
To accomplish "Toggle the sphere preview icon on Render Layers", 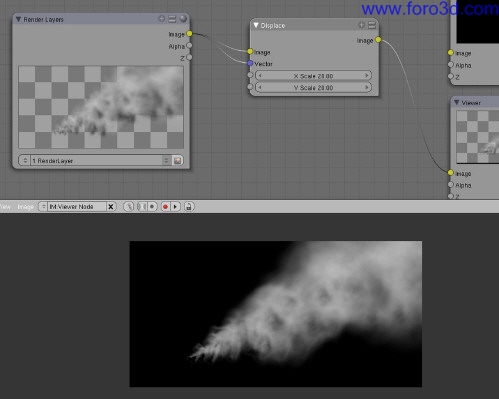I will pos(183,19).
